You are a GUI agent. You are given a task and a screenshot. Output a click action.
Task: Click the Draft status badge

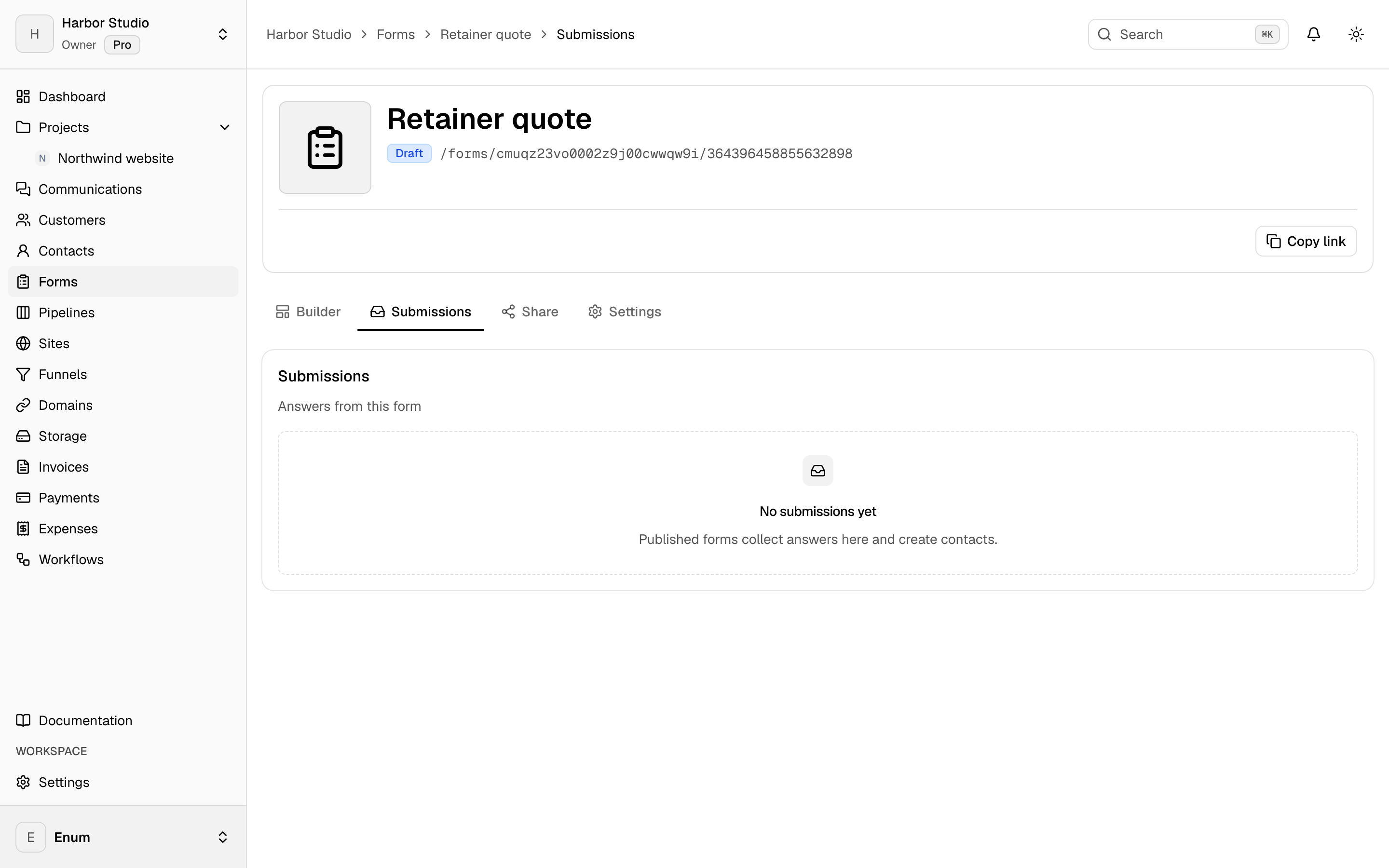(409, 153)
